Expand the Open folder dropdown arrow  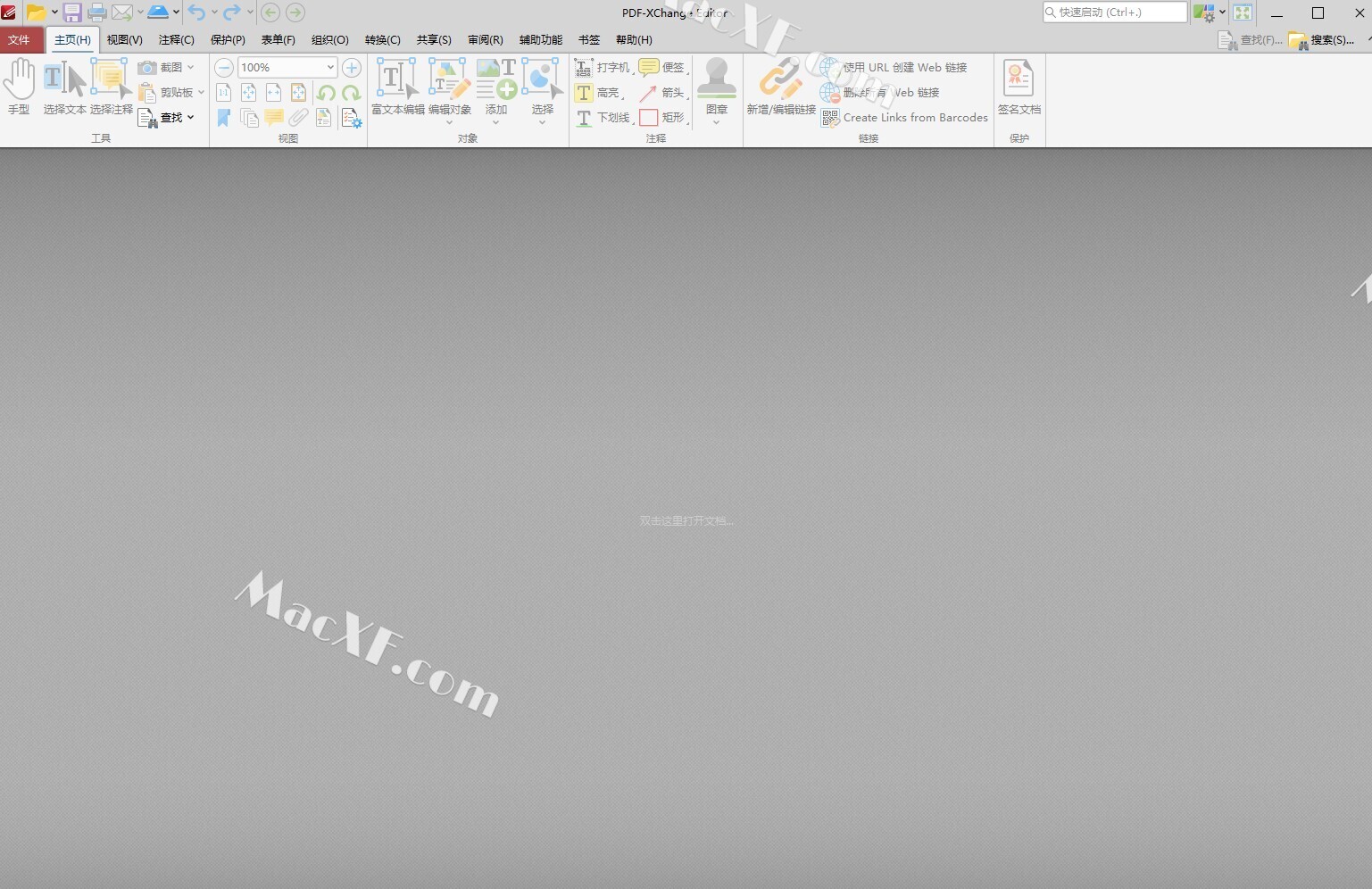point(54,12)
